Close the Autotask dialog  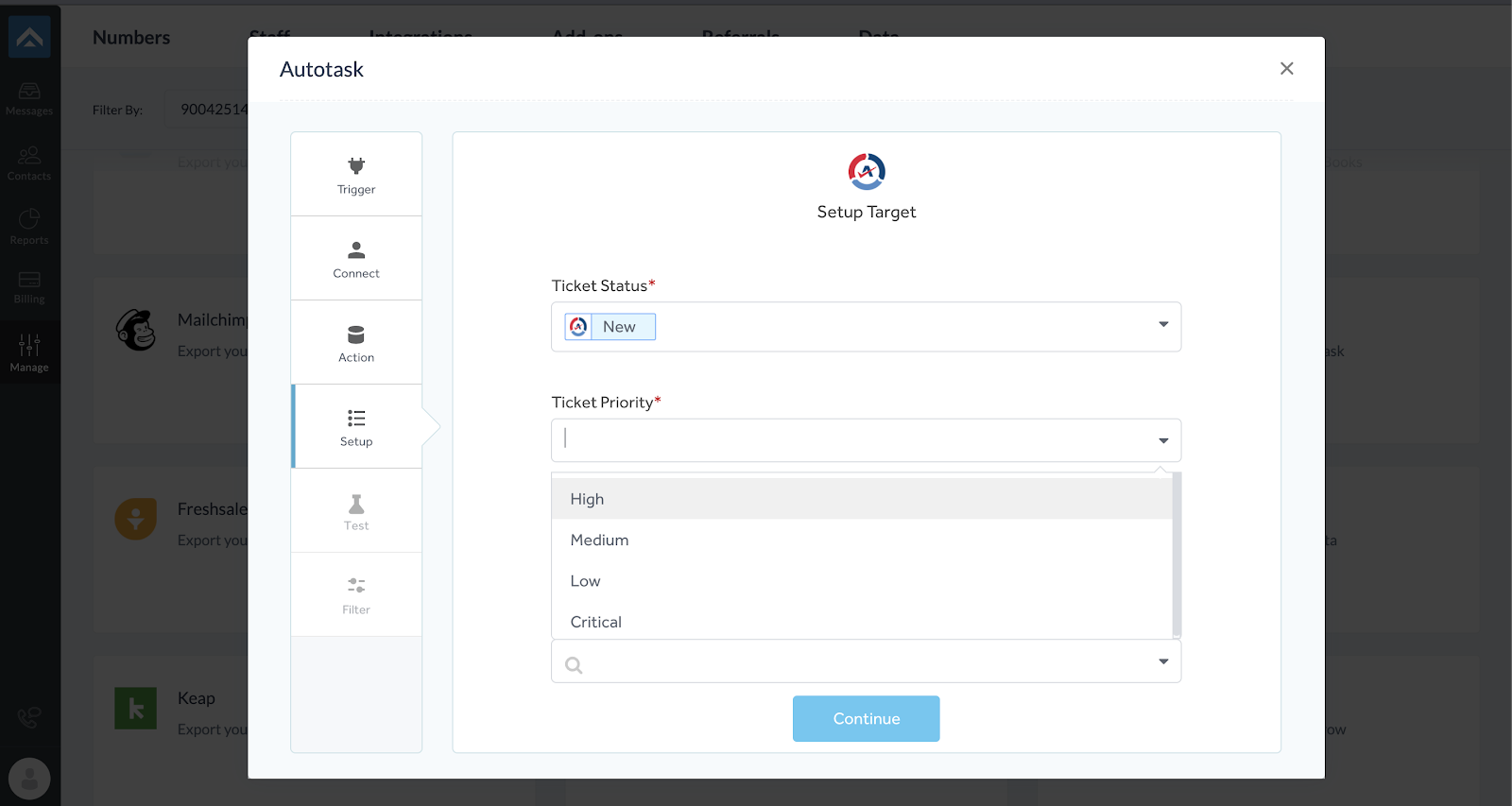point(1286,68)
